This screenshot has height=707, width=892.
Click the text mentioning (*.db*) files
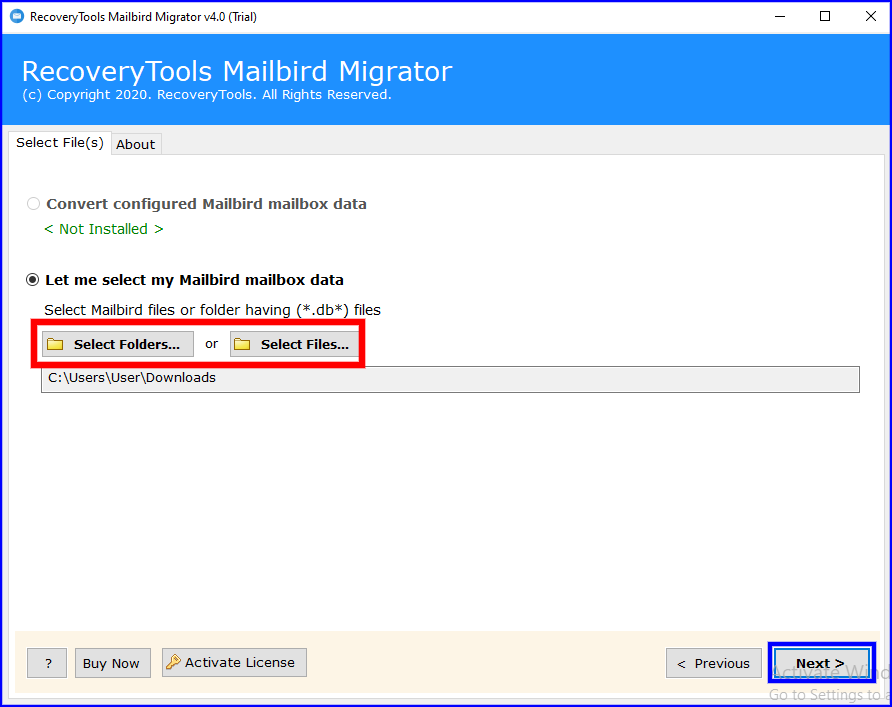point(212,310)
